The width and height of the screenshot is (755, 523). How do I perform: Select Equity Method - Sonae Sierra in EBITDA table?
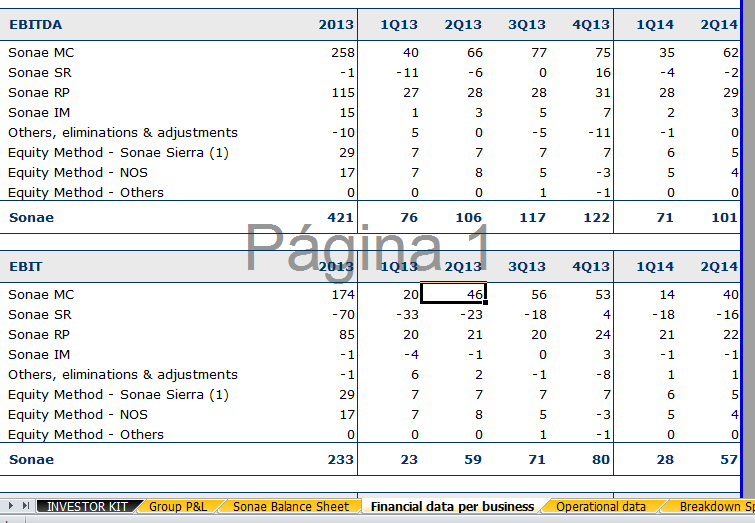coord(118,153)
